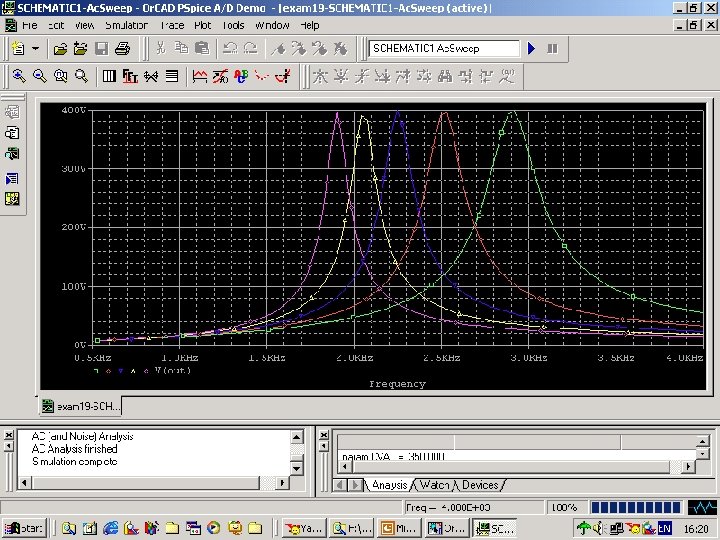Open the New file dropdown arrow
Screen dimensions: 720x540
click(x=36, y=48)
